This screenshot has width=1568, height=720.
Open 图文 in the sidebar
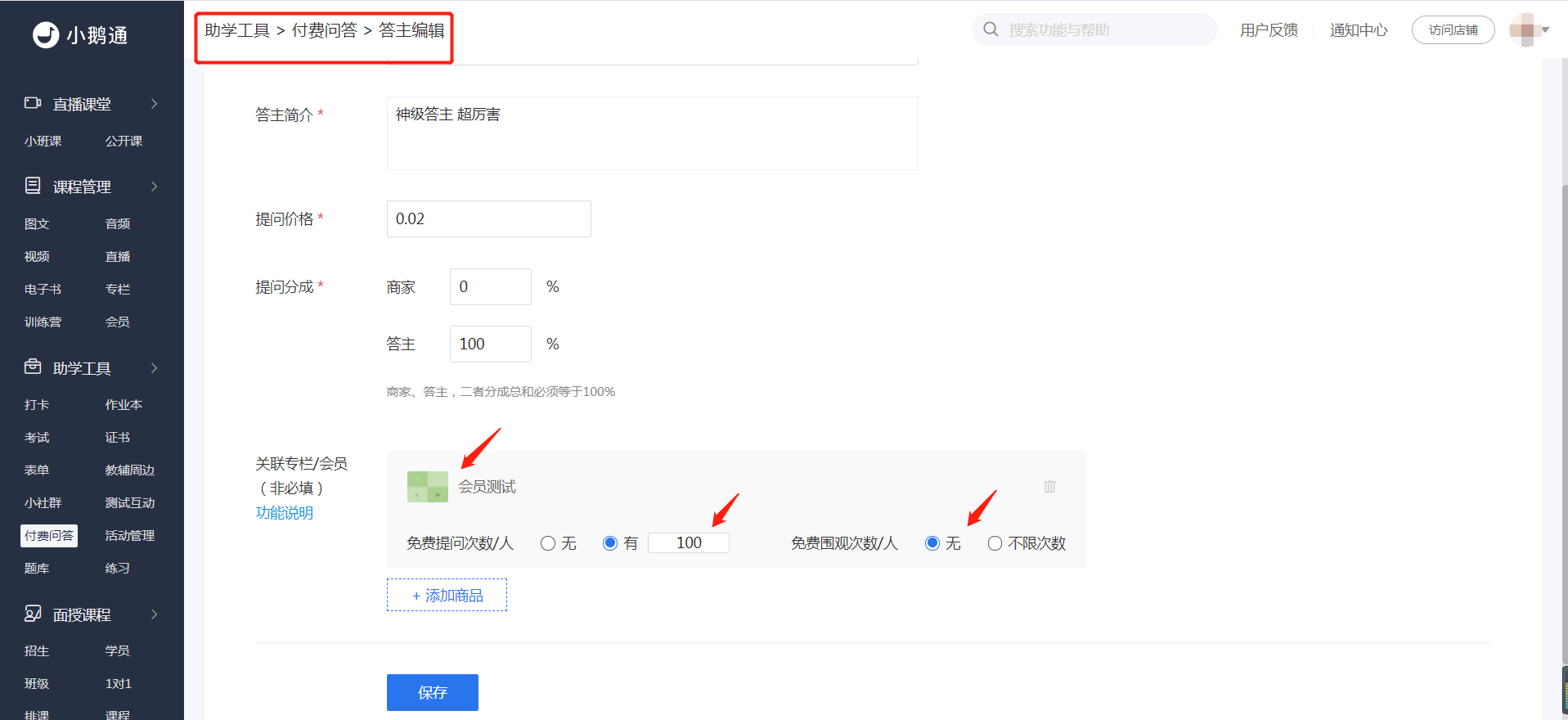(x=37, y=223)
